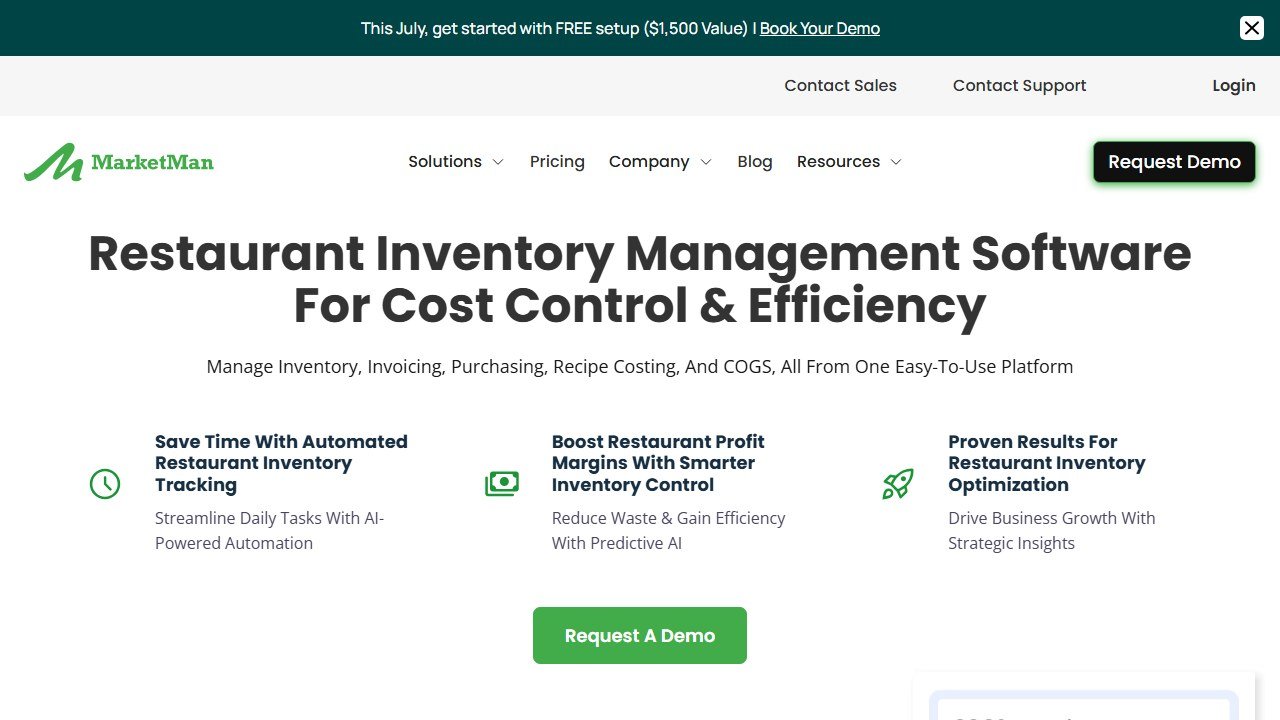Screen dimensions: 1280x720
Task: Expand the Resources chevron arrow
Action: pyautogui.click(x=896, y=162)
